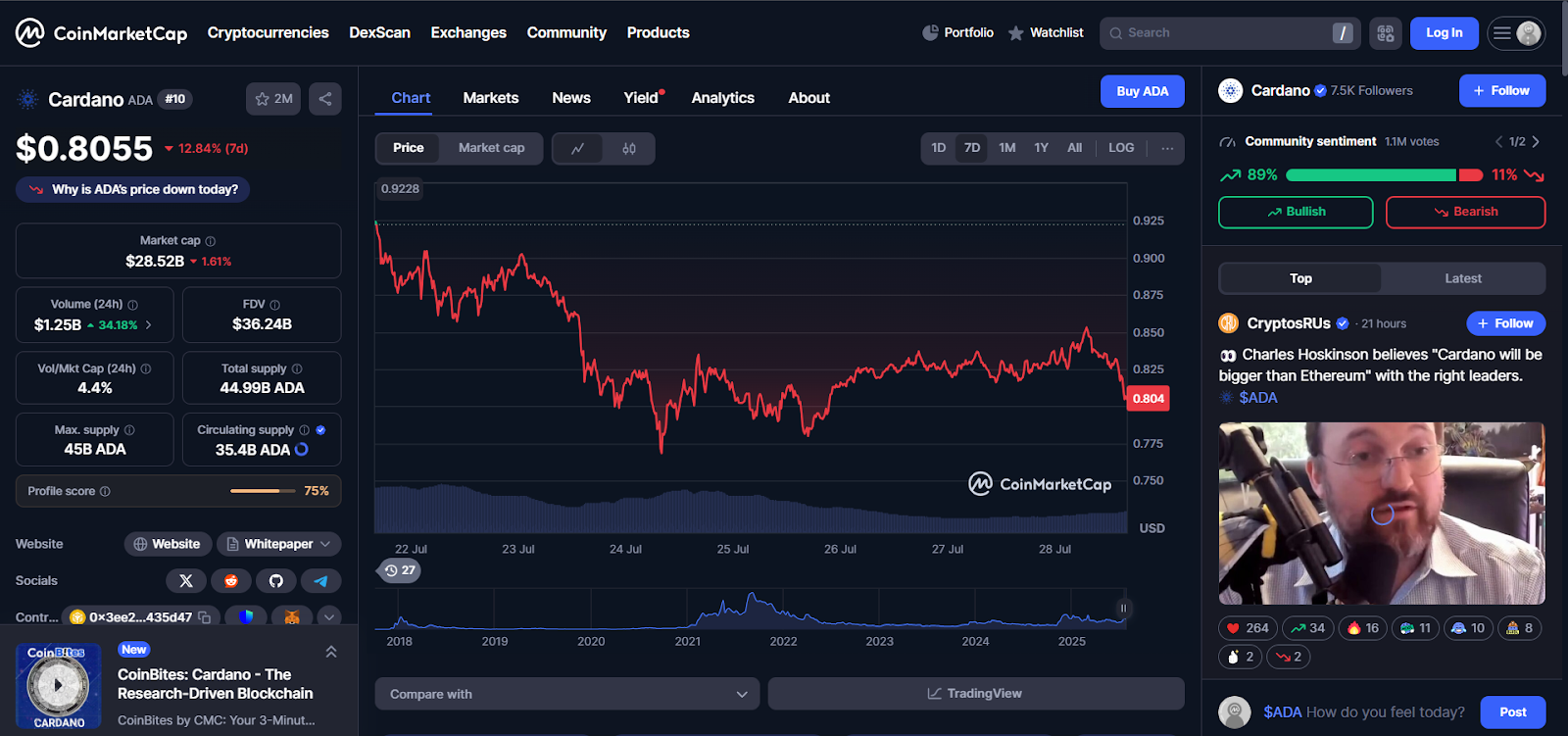Viewport: 1568px width, 736px height.
Task: Click the Buy ADA button
Action: click(1142, 91)
